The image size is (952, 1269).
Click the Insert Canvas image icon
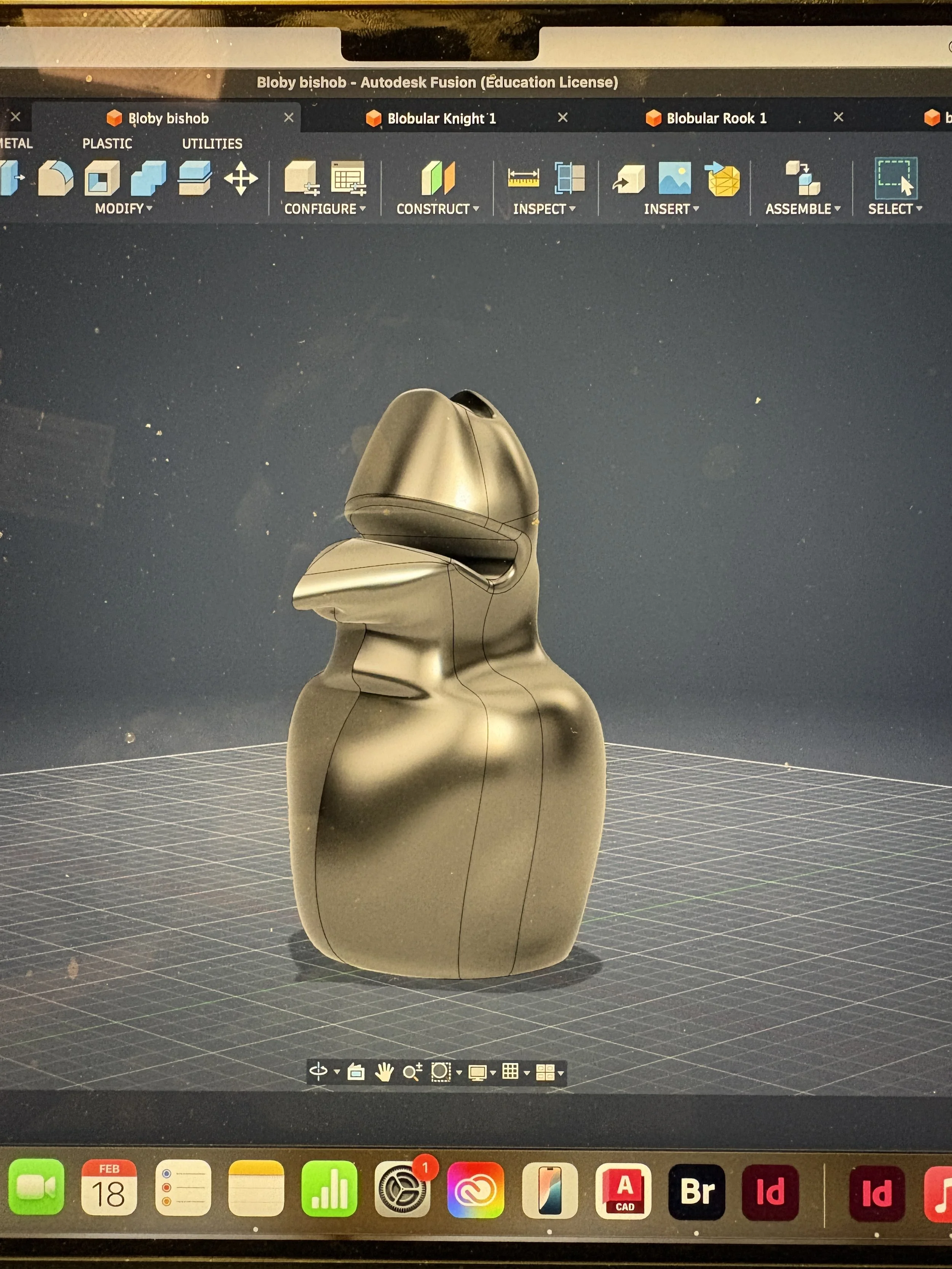click(675, 179)
